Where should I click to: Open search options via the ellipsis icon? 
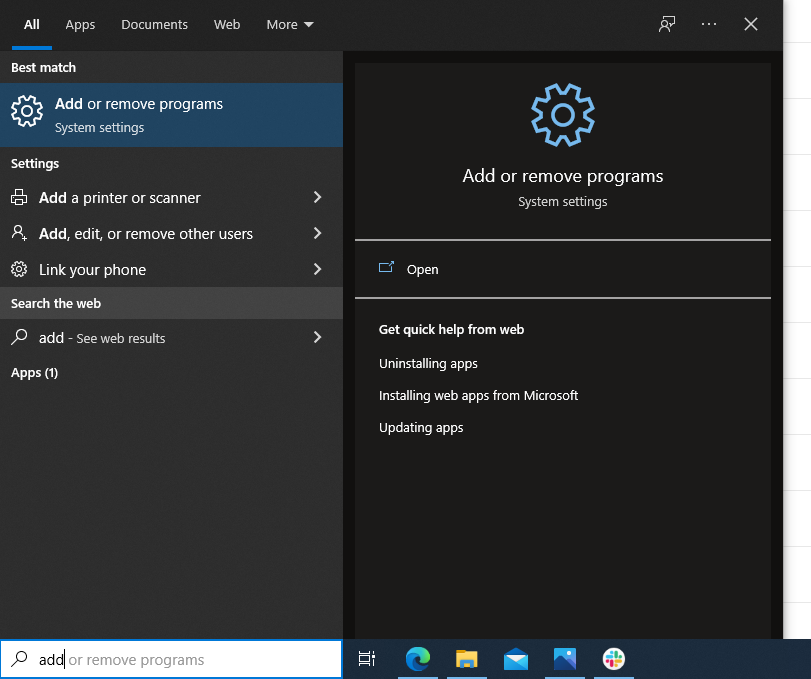click(x=709, y=23)
